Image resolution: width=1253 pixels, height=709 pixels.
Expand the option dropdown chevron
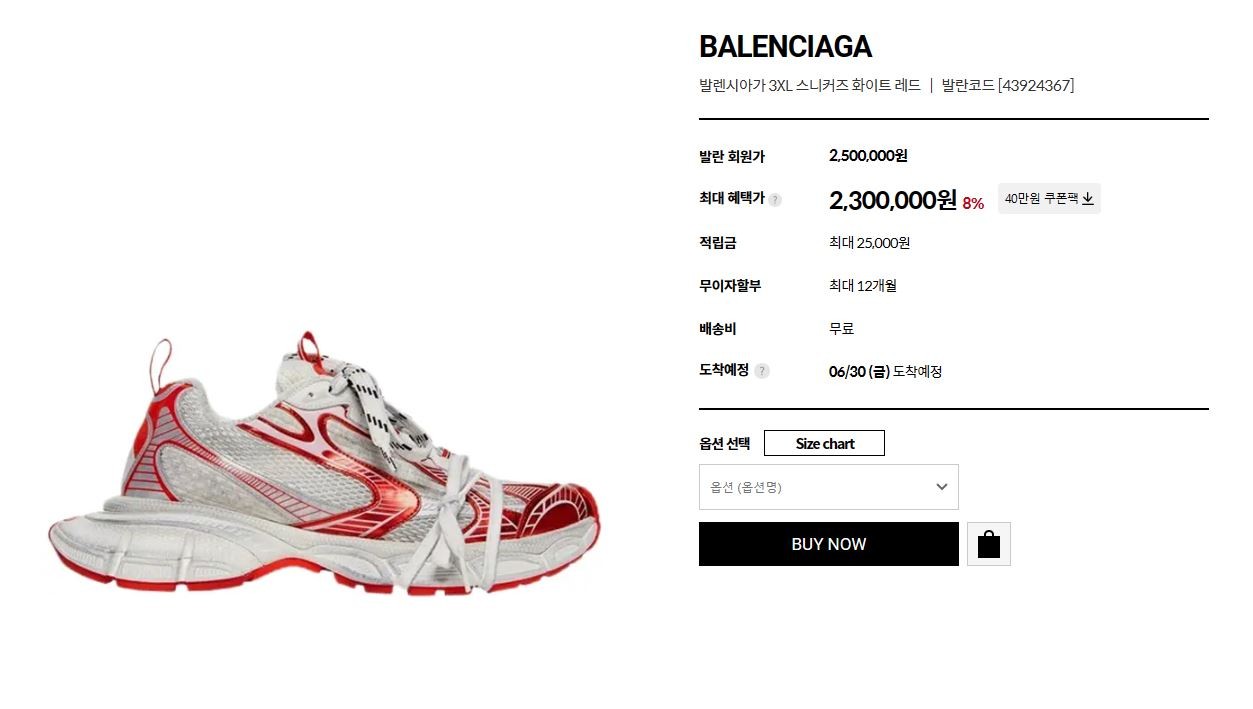click(941, 487)
